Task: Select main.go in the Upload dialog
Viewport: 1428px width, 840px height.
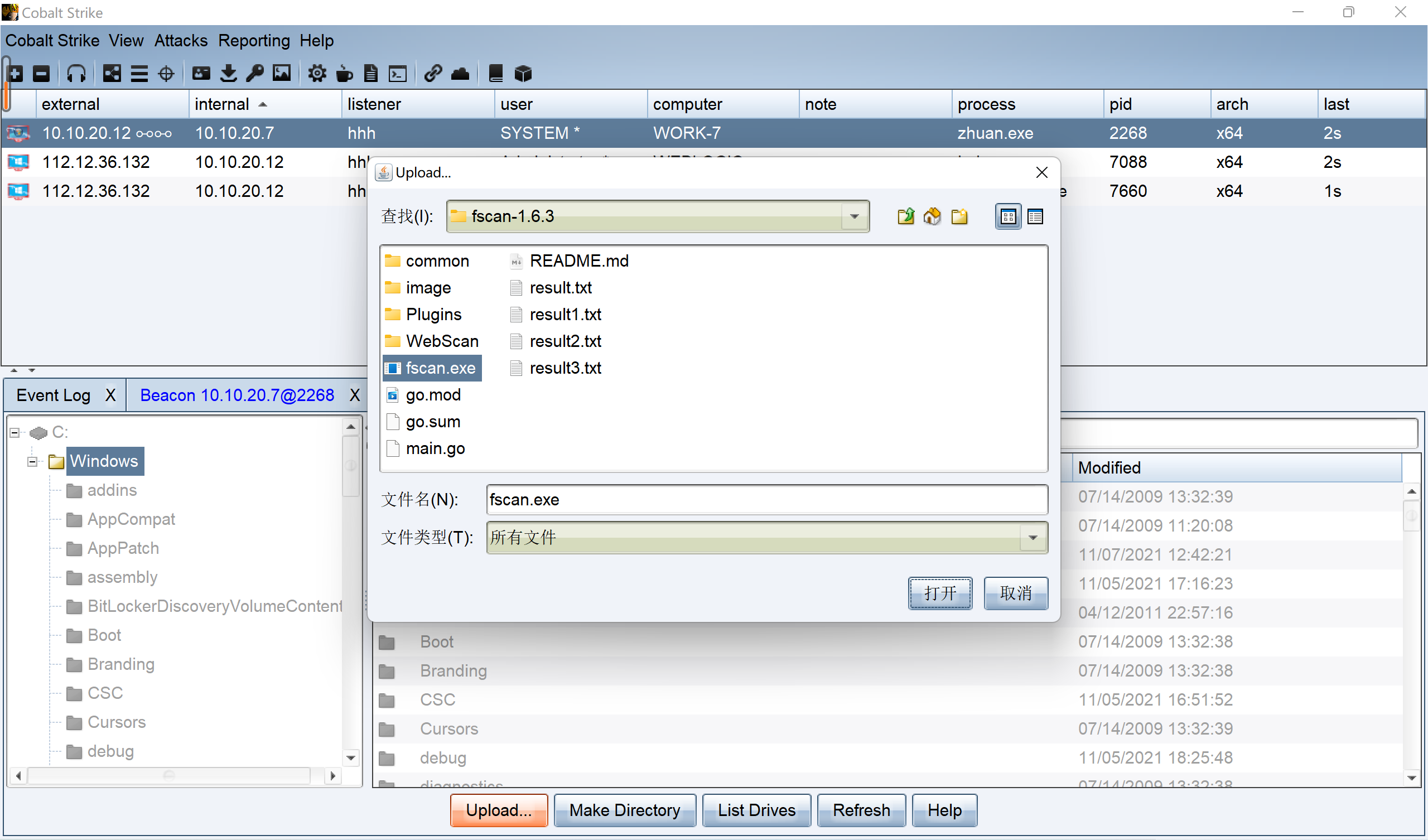Action: pos(425,448)
